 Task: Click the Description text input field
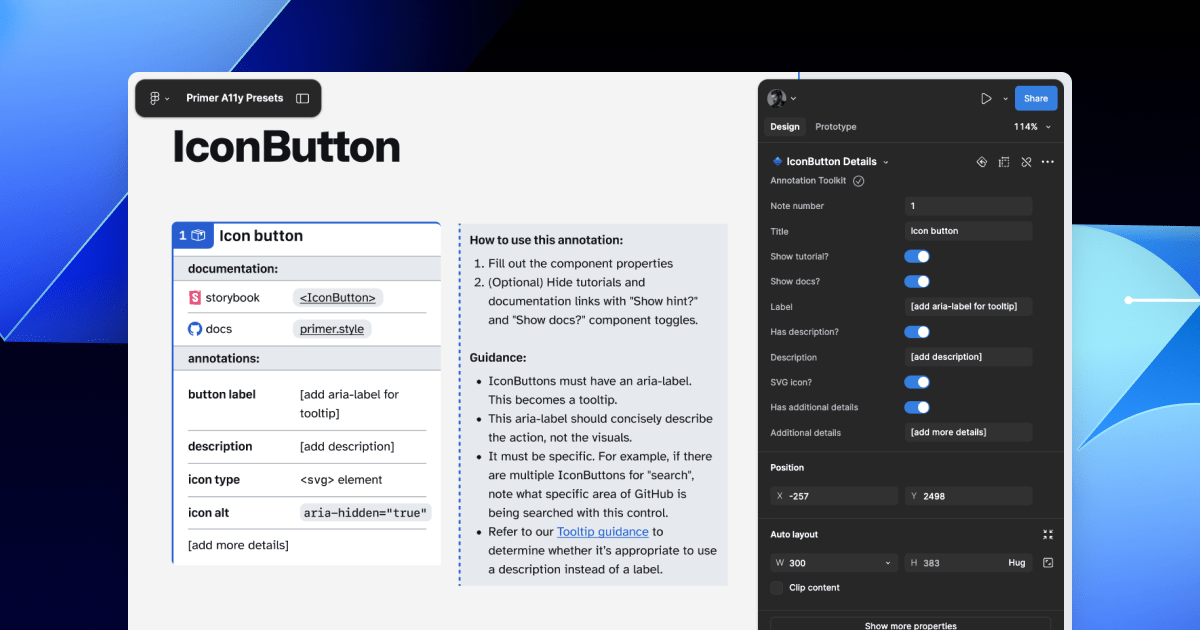967,357
